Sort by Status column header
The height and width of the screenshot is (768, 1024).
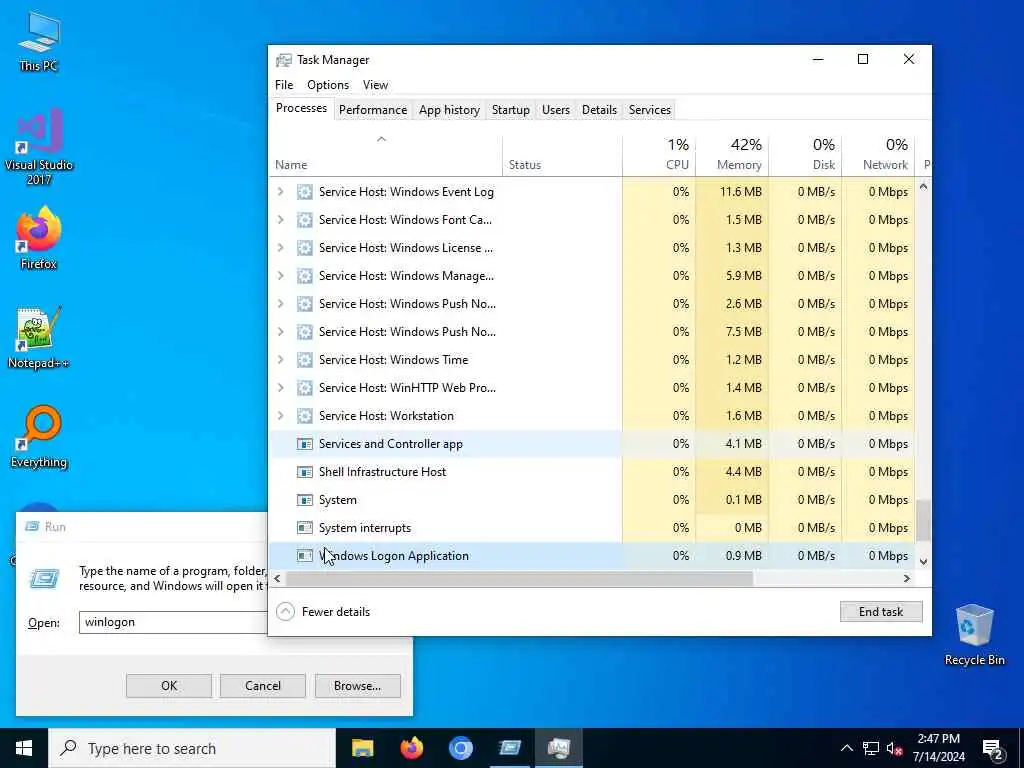pyautogui.click(x=562, y=155)
